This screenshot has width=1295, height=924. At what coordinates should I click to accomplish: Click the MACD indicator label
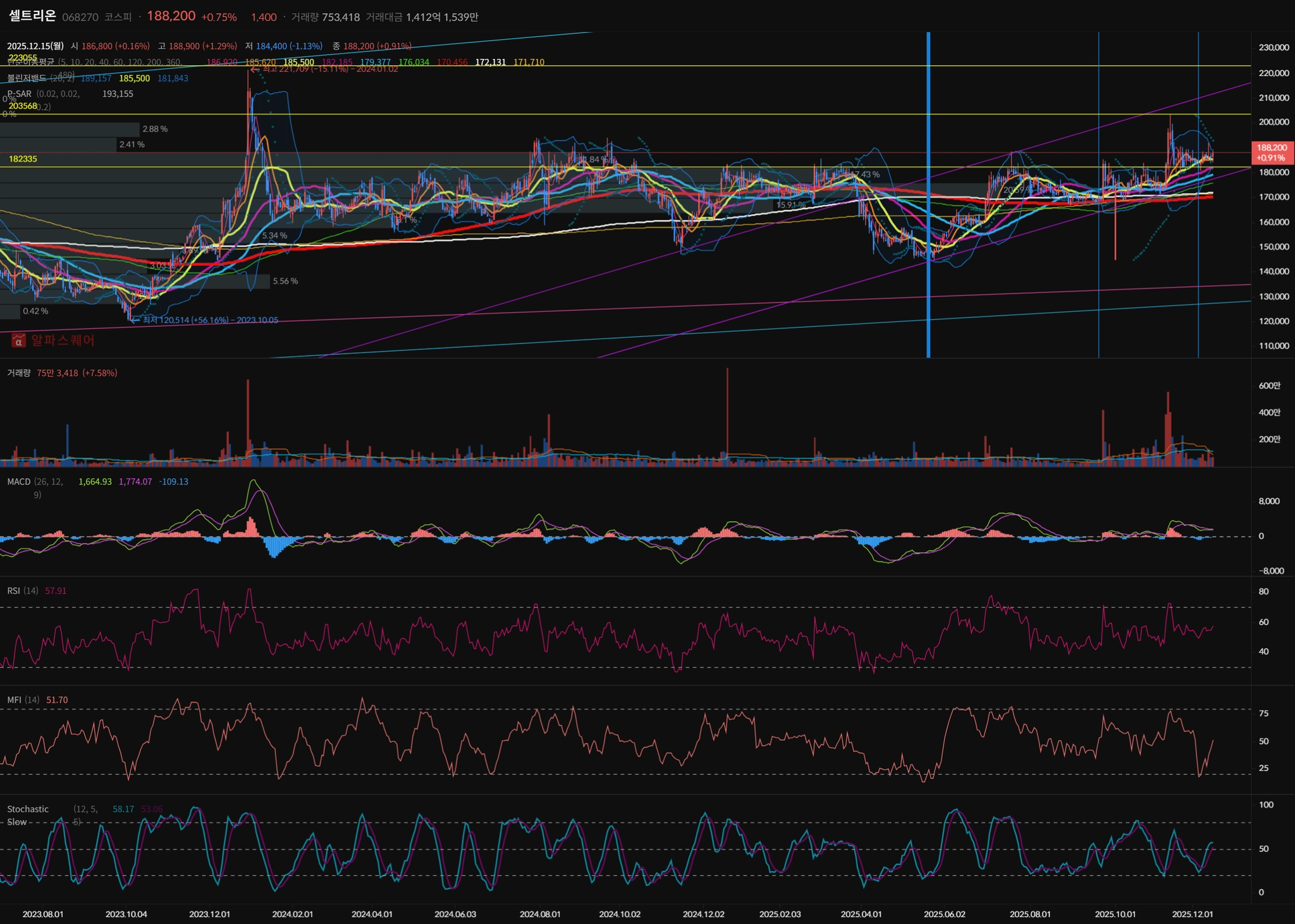click(18, 482)
